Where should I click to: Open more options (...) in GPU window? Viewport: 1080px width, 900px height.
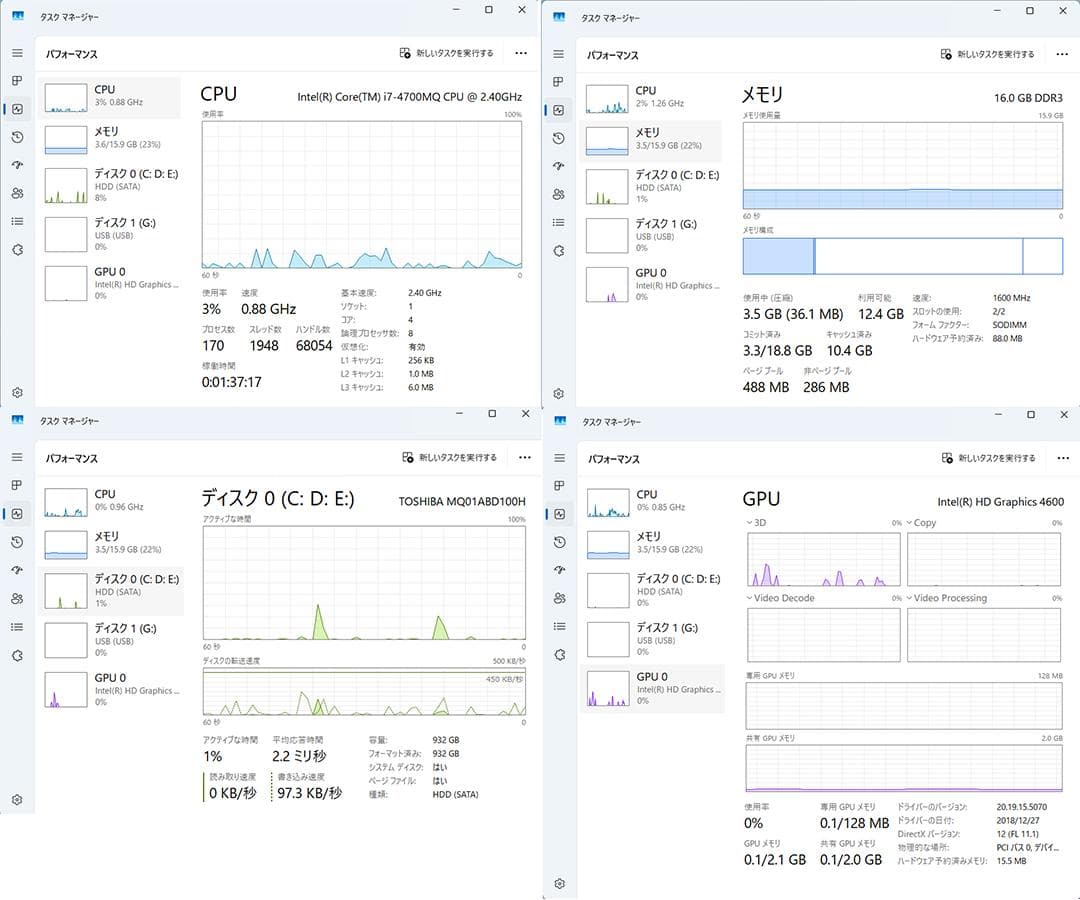(1063, 458)
